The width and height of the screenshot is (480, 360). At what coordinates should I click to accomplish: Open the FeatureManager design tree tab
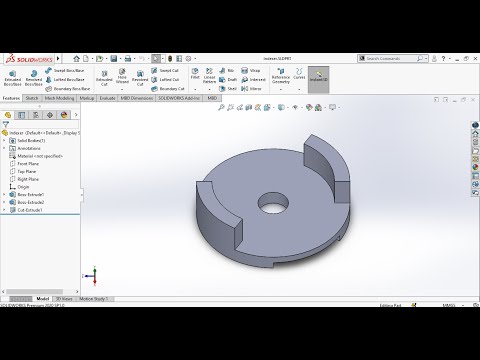(x=7, y=115)
